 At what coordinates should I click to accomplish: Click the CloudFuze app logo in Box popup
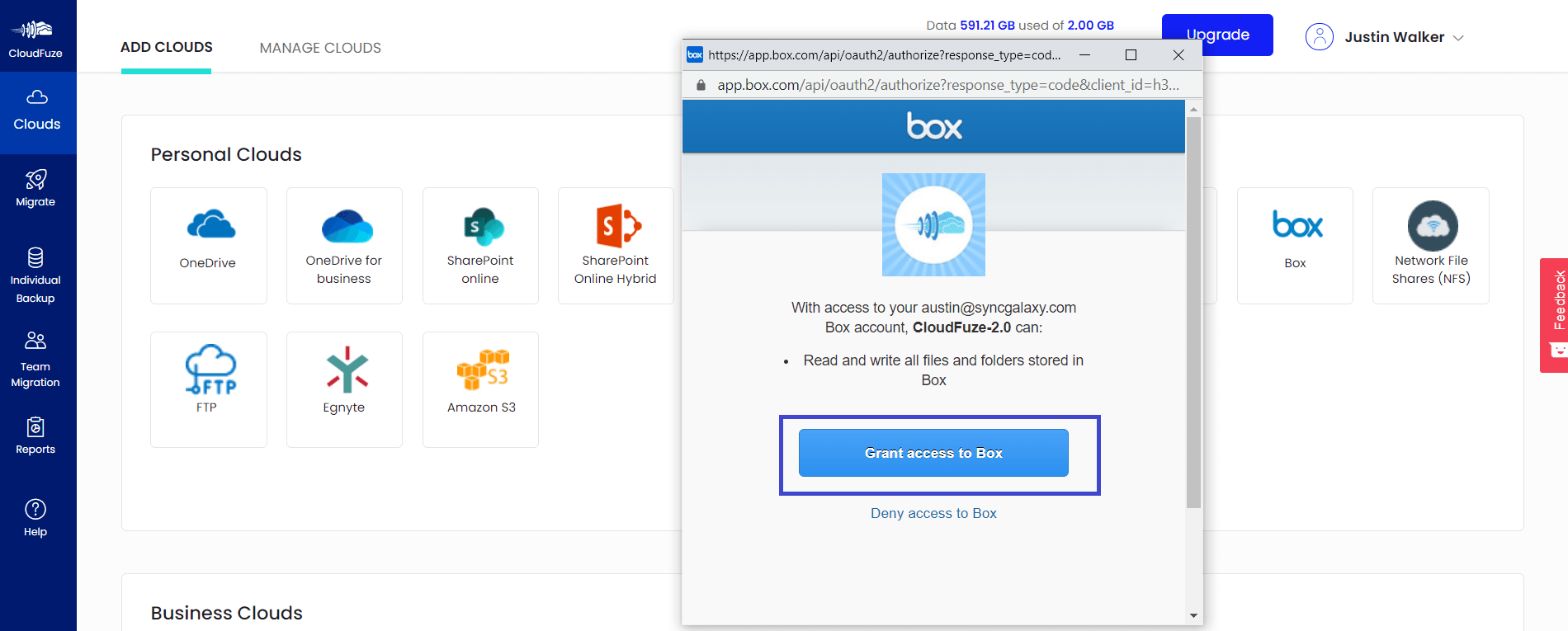point(933,224)
